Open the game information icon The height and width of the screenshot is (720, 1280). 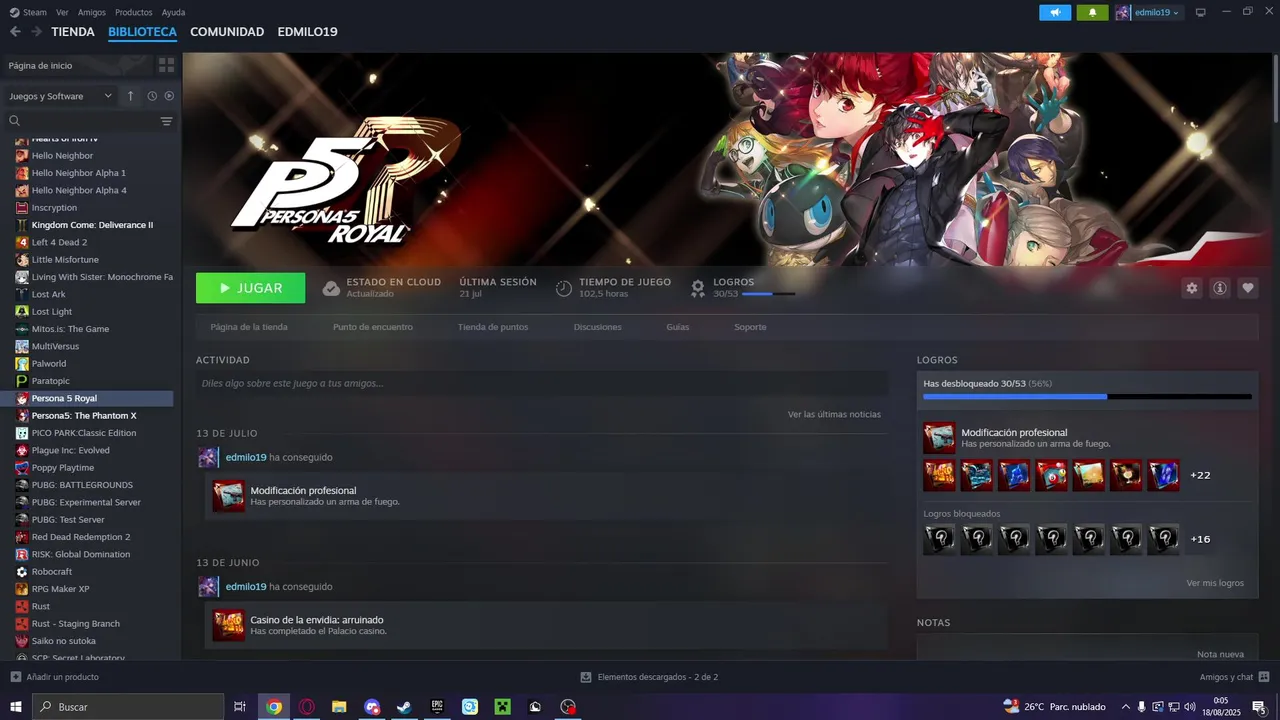[x=1220, y=288]
